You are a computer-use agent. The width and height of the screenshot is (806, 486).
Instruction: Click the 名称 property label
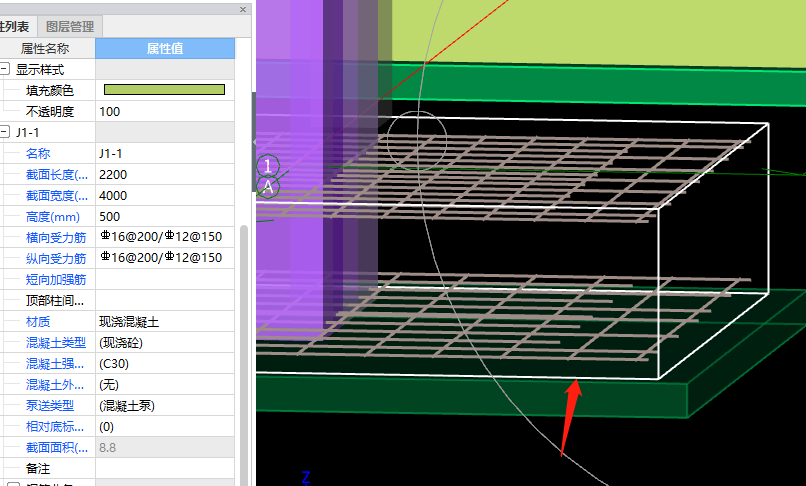pos(38,154)
